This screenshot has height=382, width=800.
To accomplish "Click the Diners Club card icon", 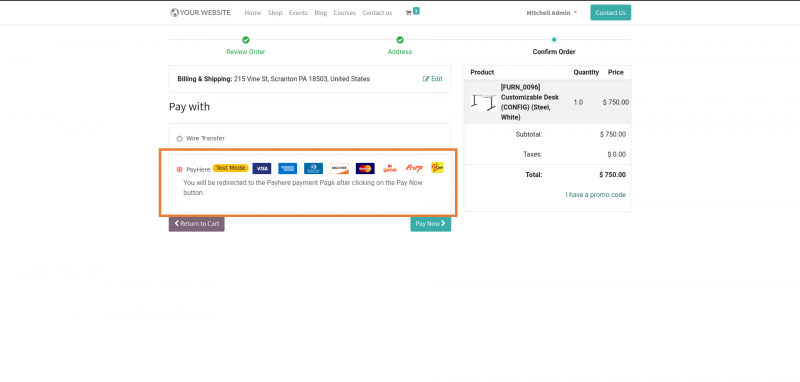I will click(x=313, y=168).
